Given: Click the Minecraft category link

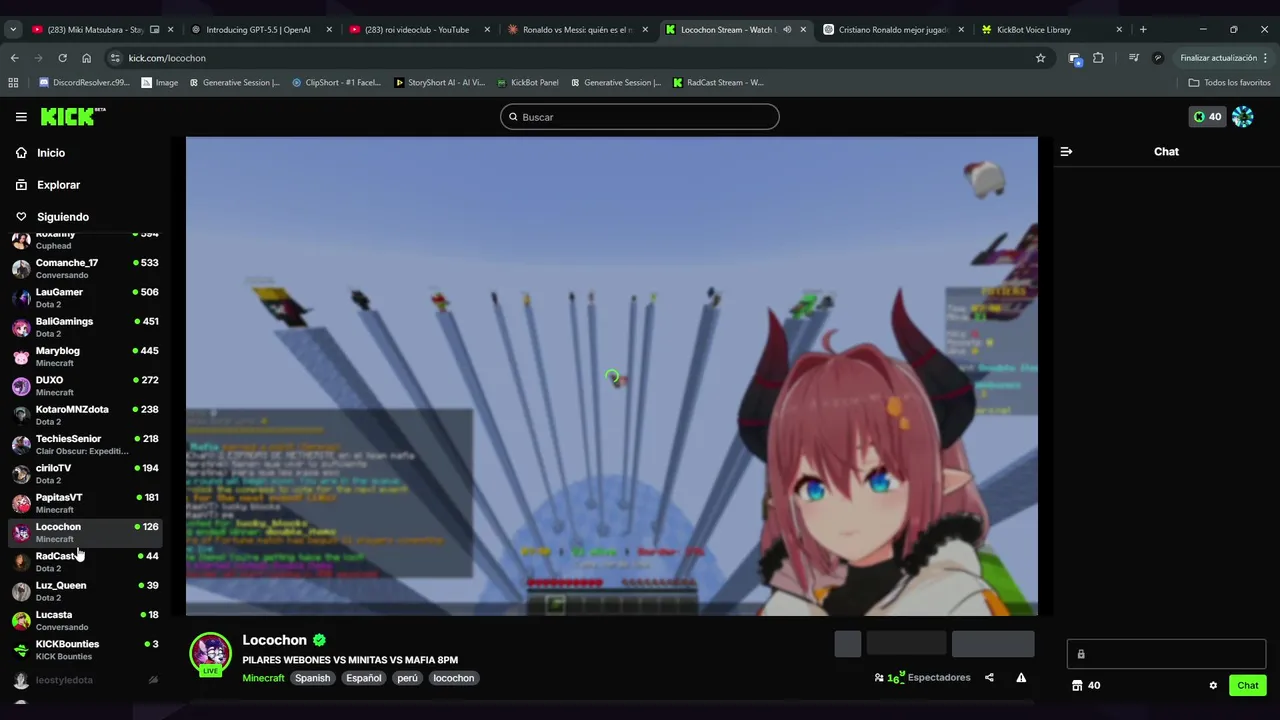Looking at the screenshot, I should [x=263, y=678].
